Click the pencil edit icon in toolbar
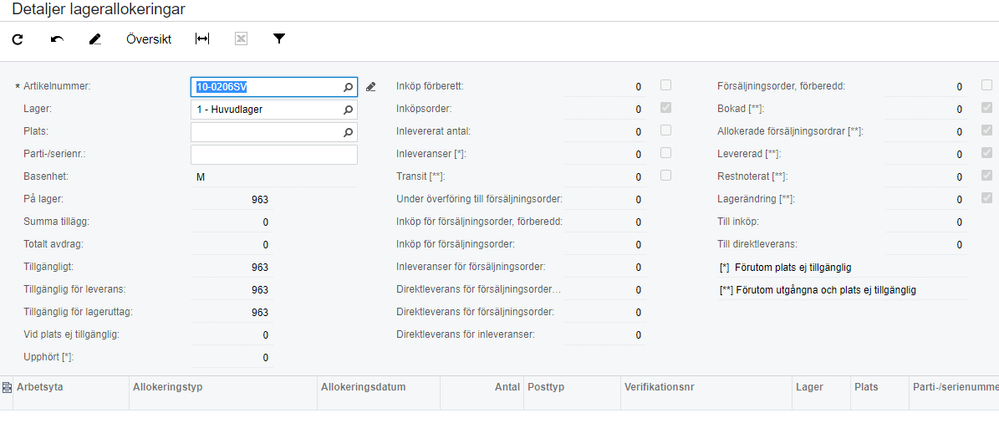Viewport: 999px width, 439px height. pyautogui.click(x=95, y=40)
